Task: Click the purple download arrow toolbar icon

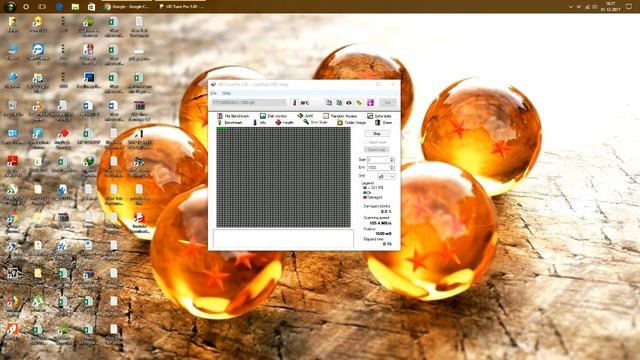Action: [x=370, y=103]
